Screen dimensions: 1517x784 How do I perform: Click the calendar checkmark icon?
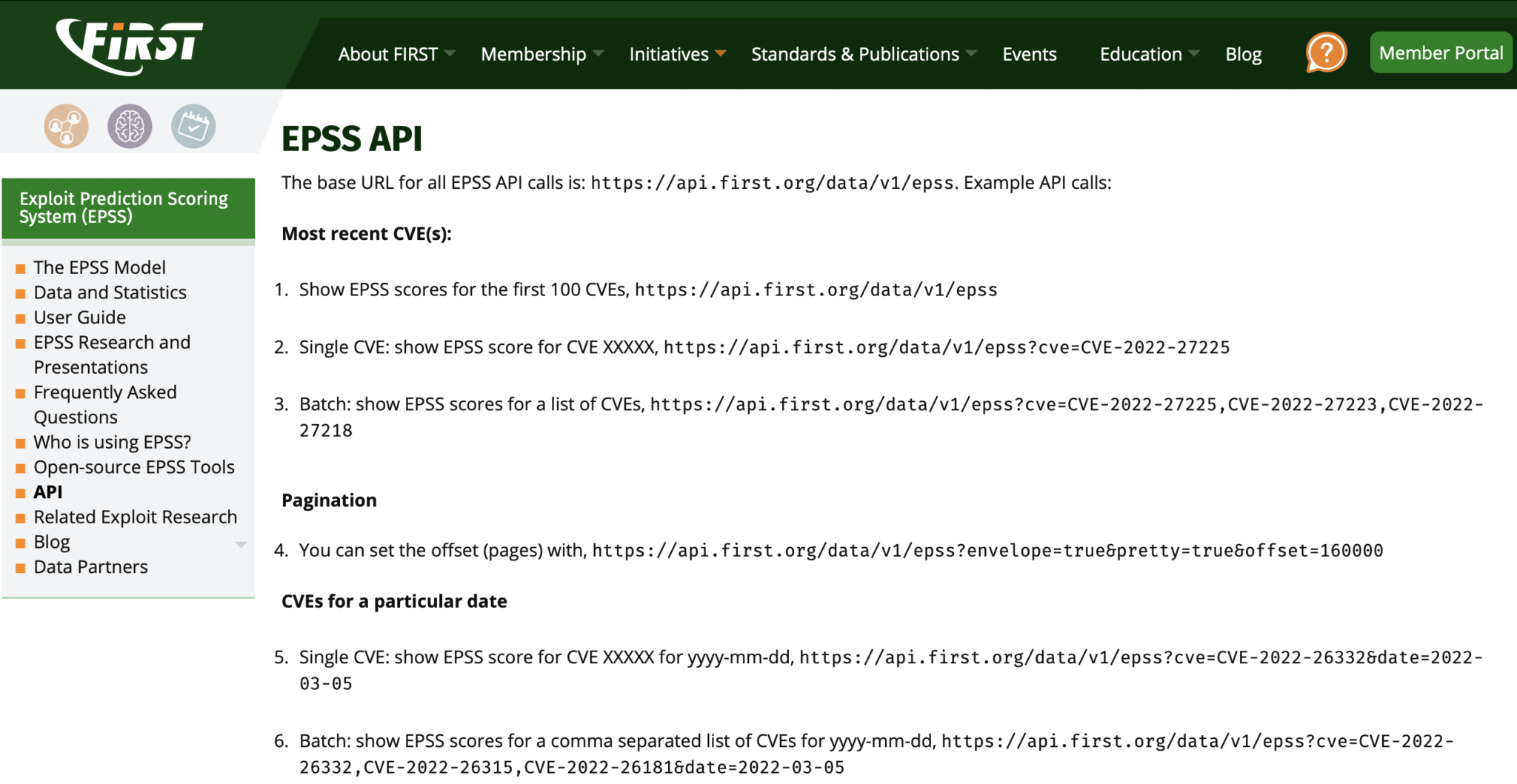(x=193, y=127)
